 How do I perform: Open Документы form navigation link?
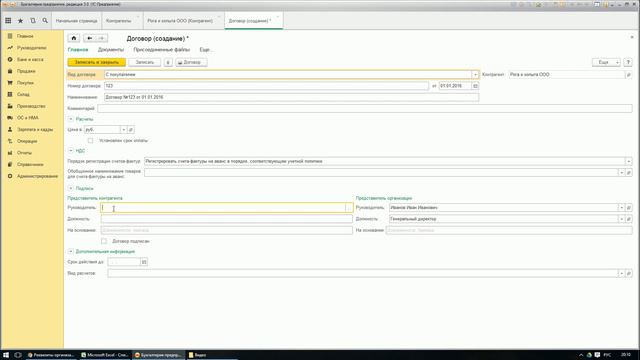click(x=111, y=50)
